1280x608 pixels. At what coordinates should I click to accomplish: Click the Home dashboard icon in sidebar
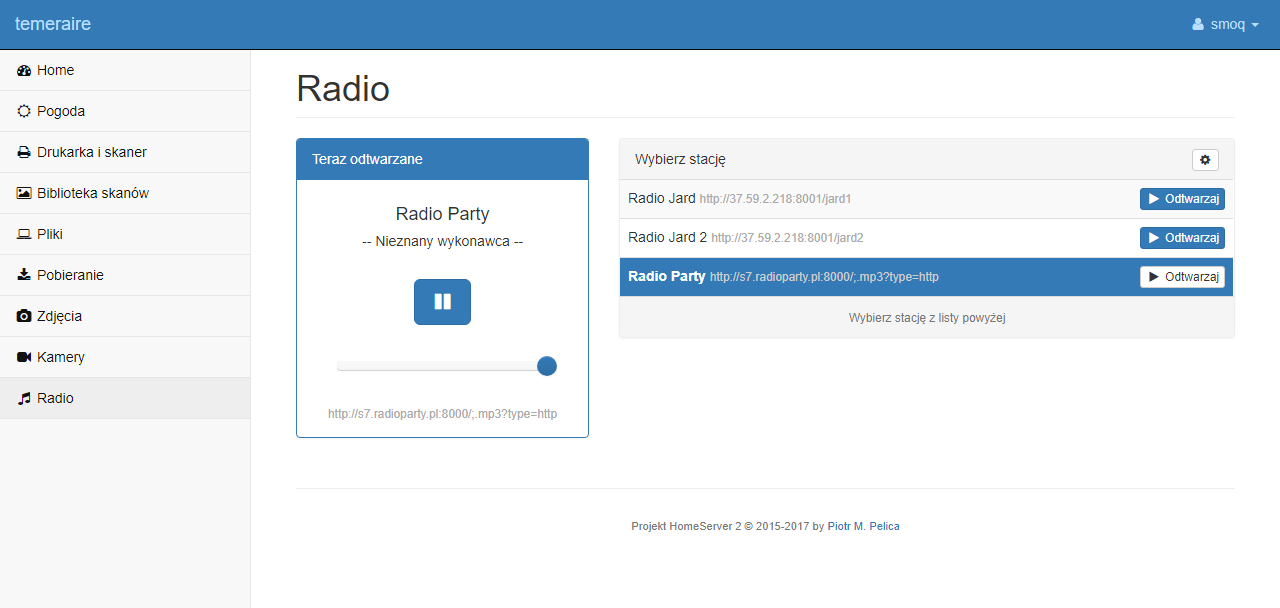point(24,71)
